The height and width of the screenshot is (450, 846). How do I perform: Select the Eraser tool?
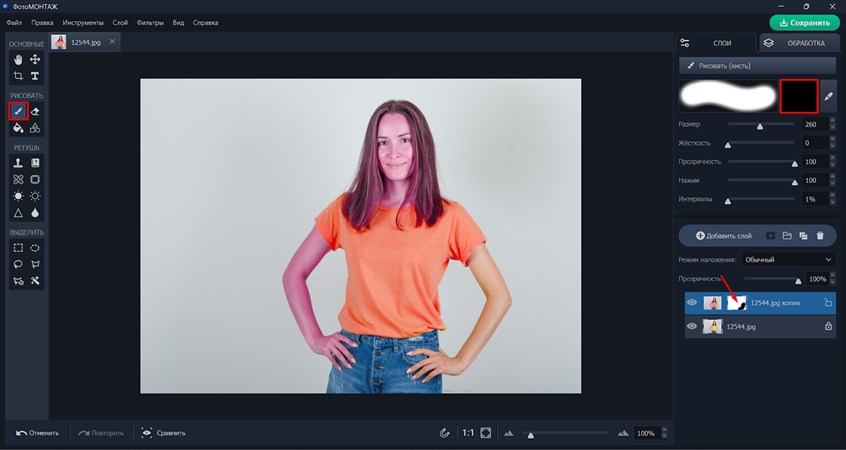click(x=35, y=111)
